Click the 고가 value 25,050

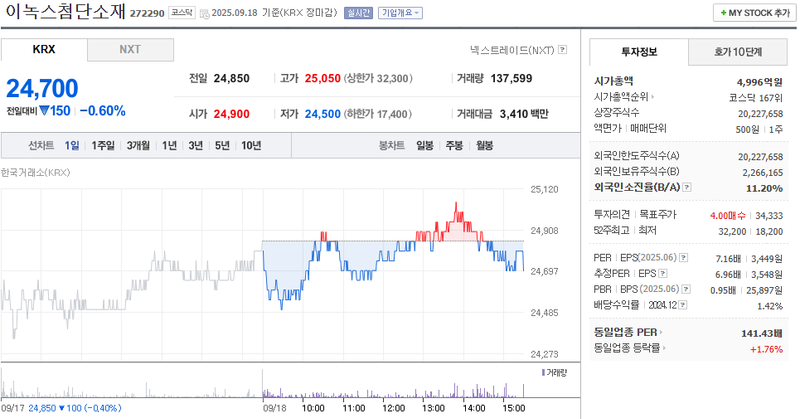point(322,79)
